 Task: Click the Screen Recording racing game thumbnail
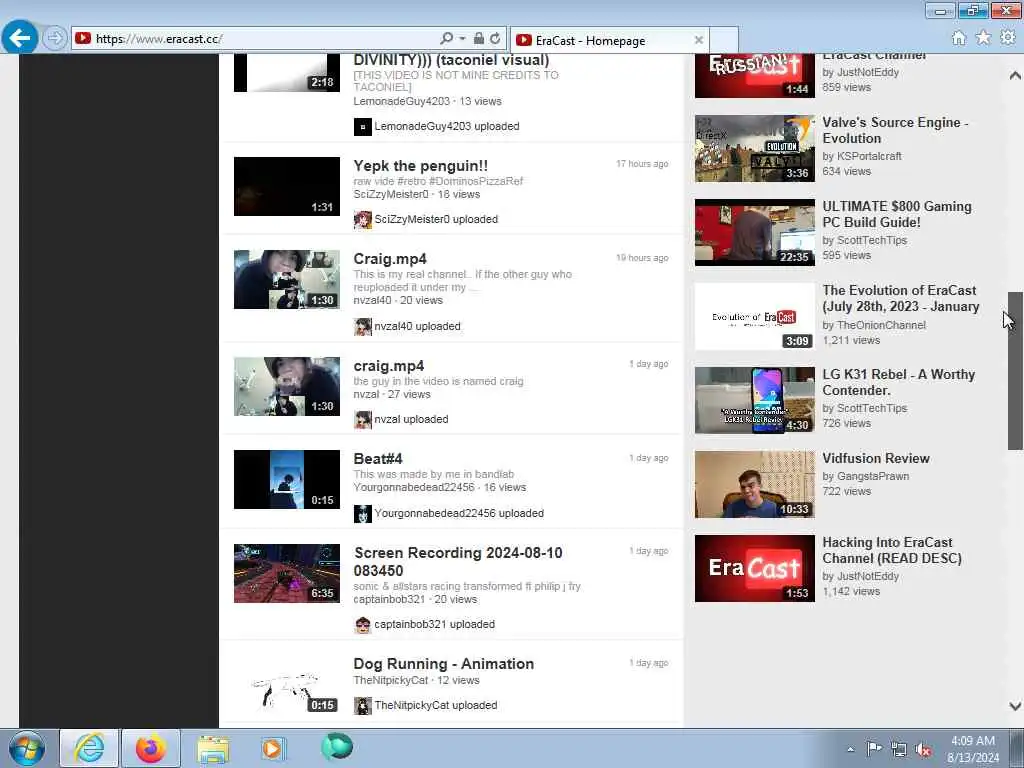click(287, 573)
